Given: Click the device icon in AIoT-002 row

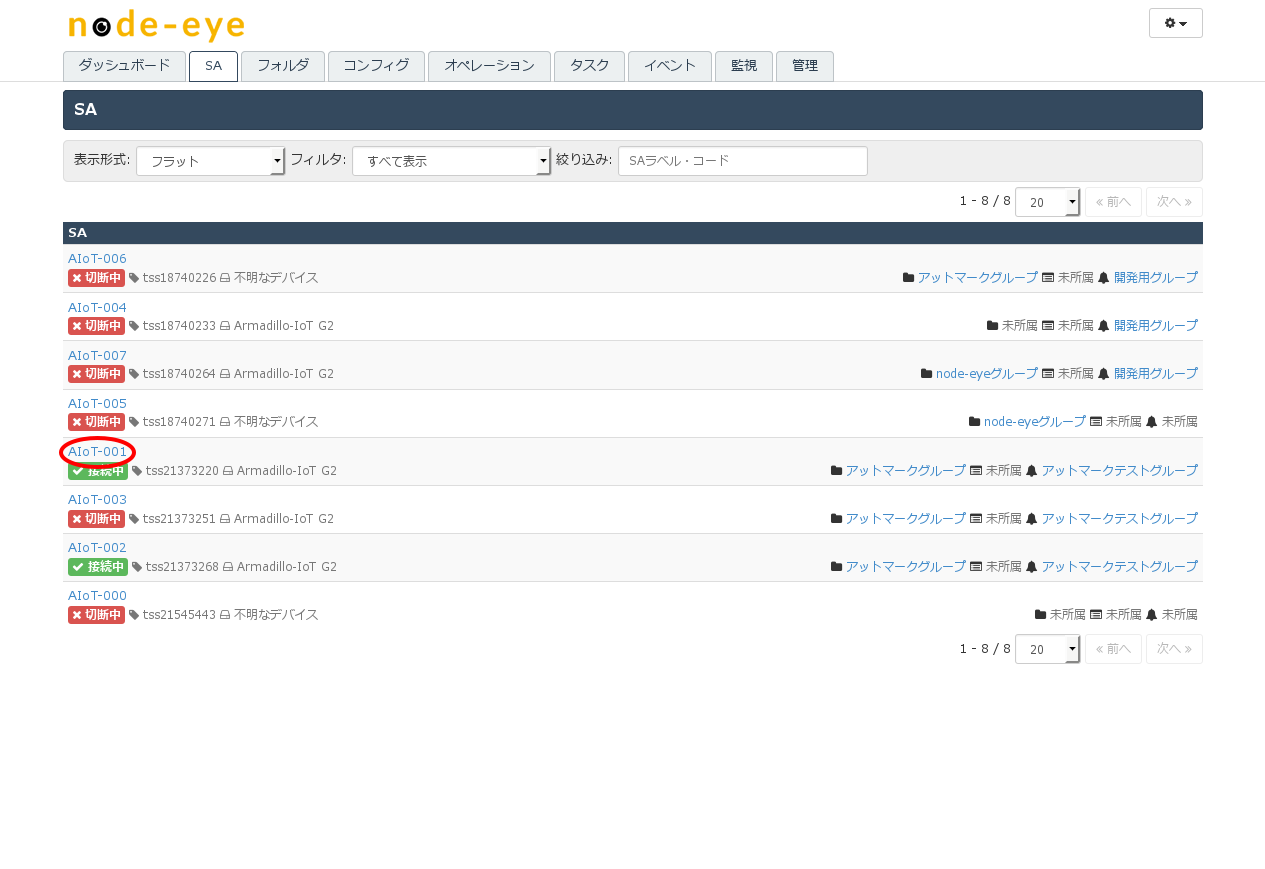Looking at the screenshot, I should coord(228,566).
